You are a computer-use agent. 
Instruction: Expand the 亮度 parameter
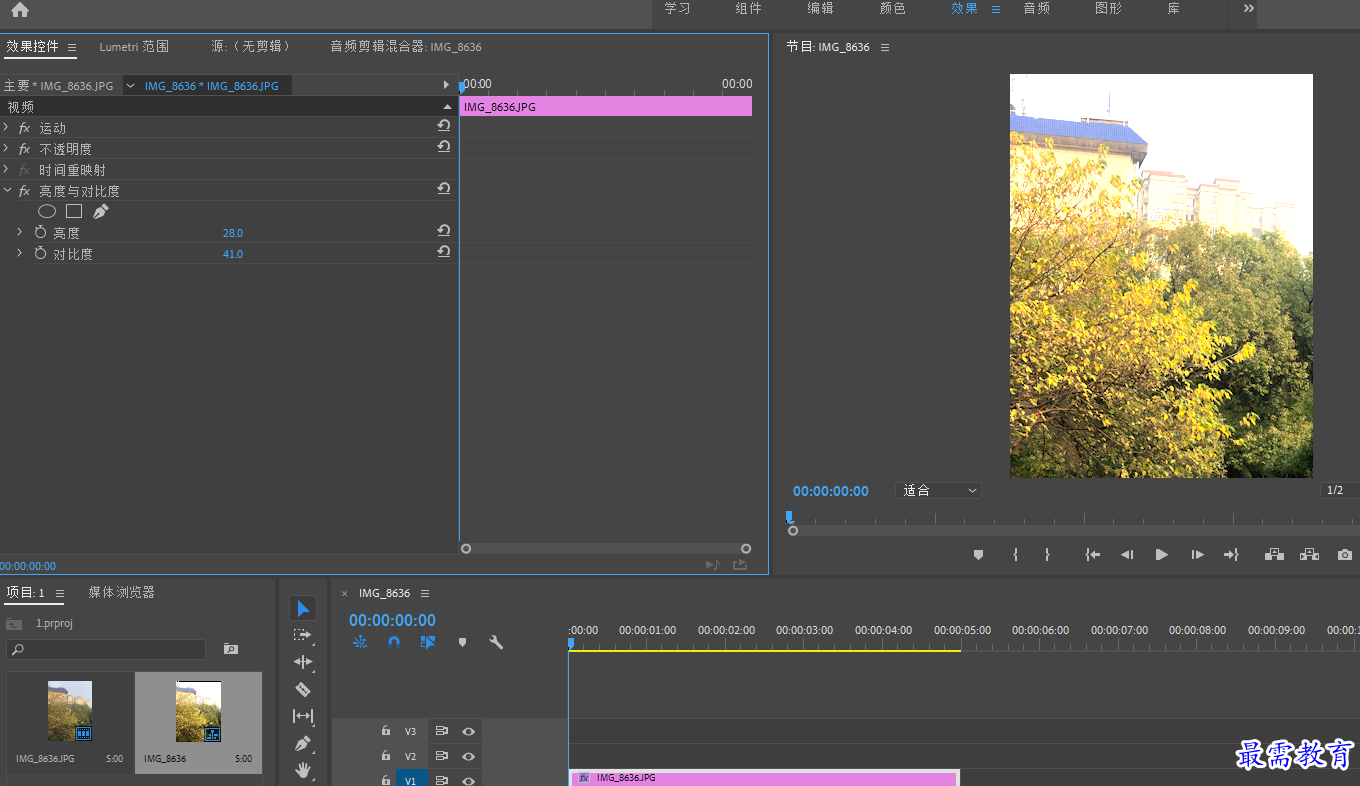click(19, 232)
